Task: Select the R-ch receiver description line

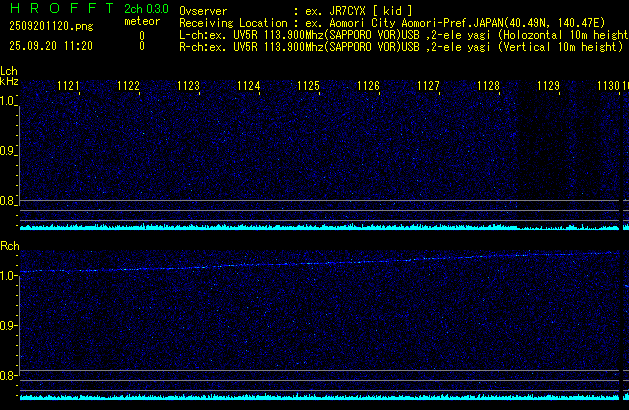Action: click(x=400, y=46)
